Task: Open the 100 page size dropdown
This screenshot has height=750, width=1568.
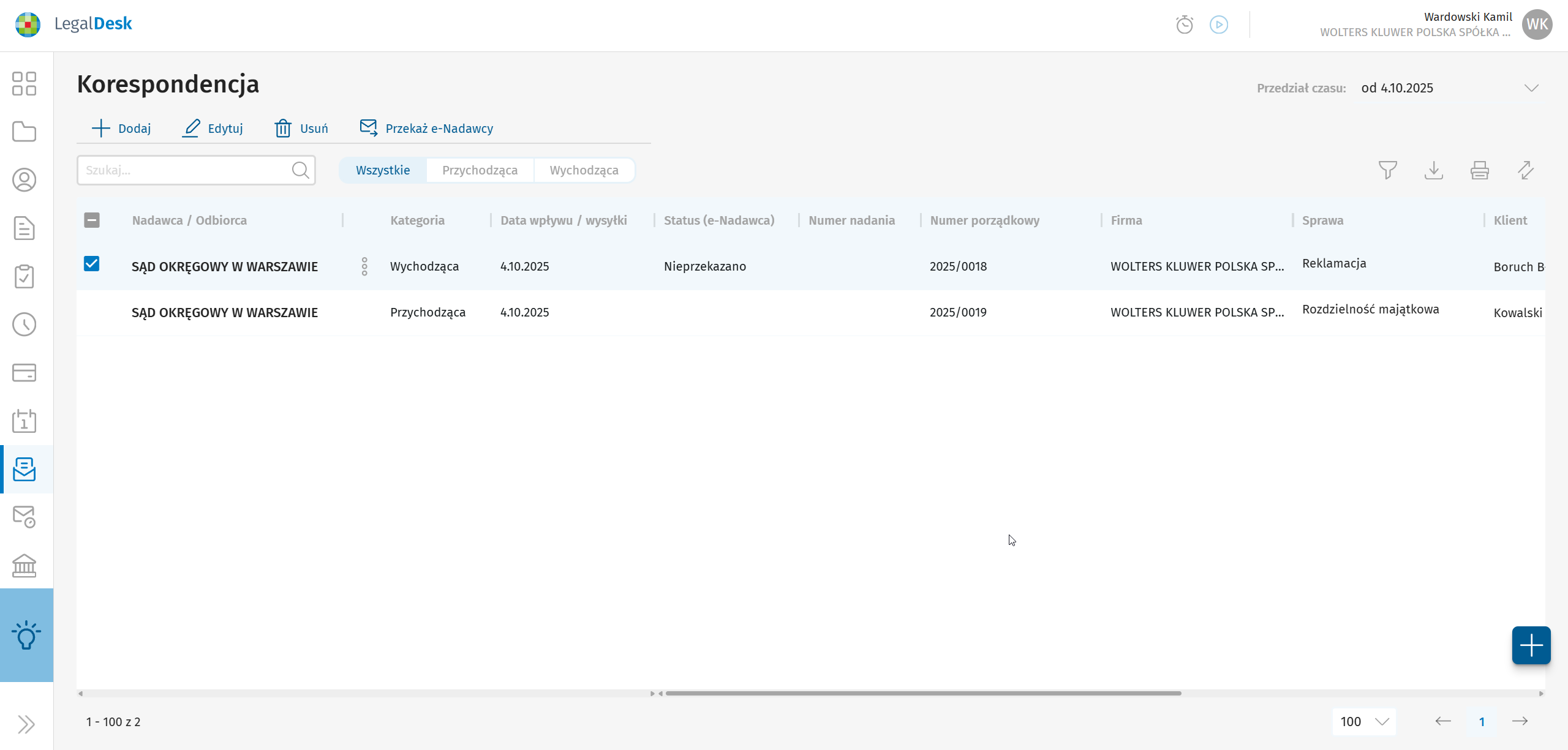Action: point(1363,722)
